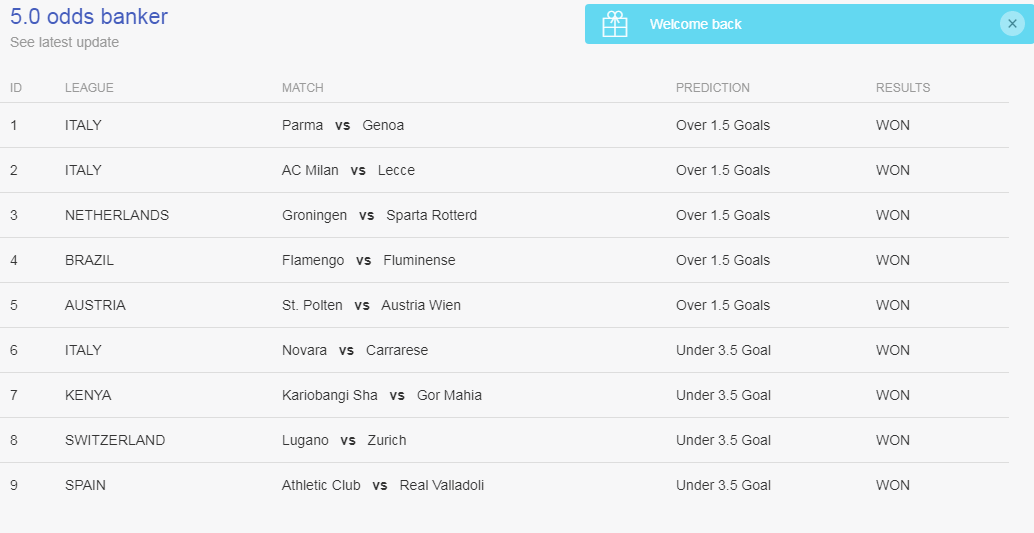Select the Groningen vs Sparta Rotterd row
The width and height of the screenshot is (1034, 533).
click(x=504, y=215)
